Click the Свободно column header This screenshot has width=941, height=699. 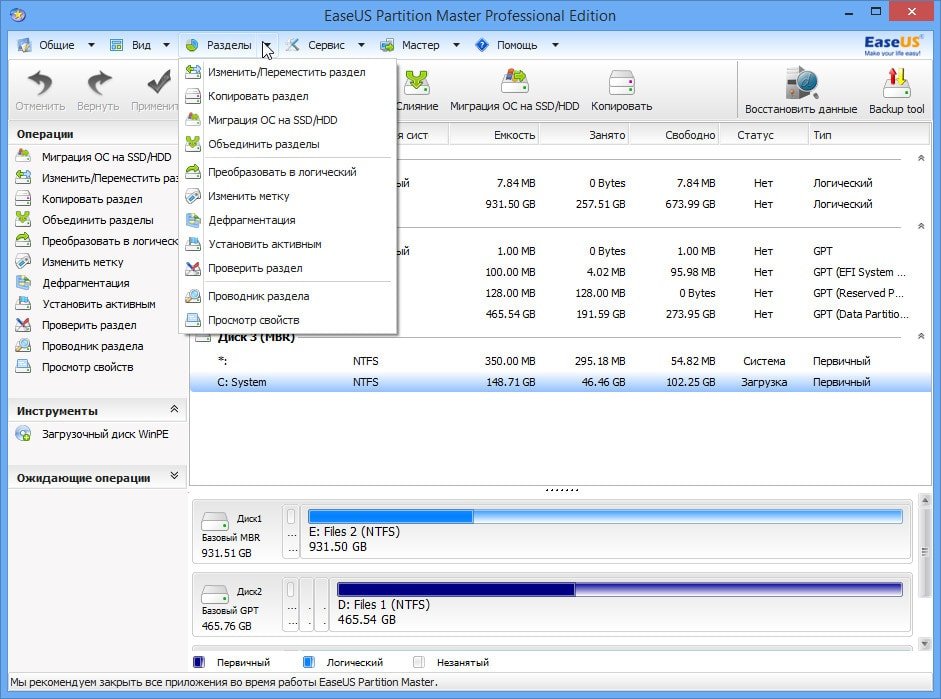tap(690, 135)
